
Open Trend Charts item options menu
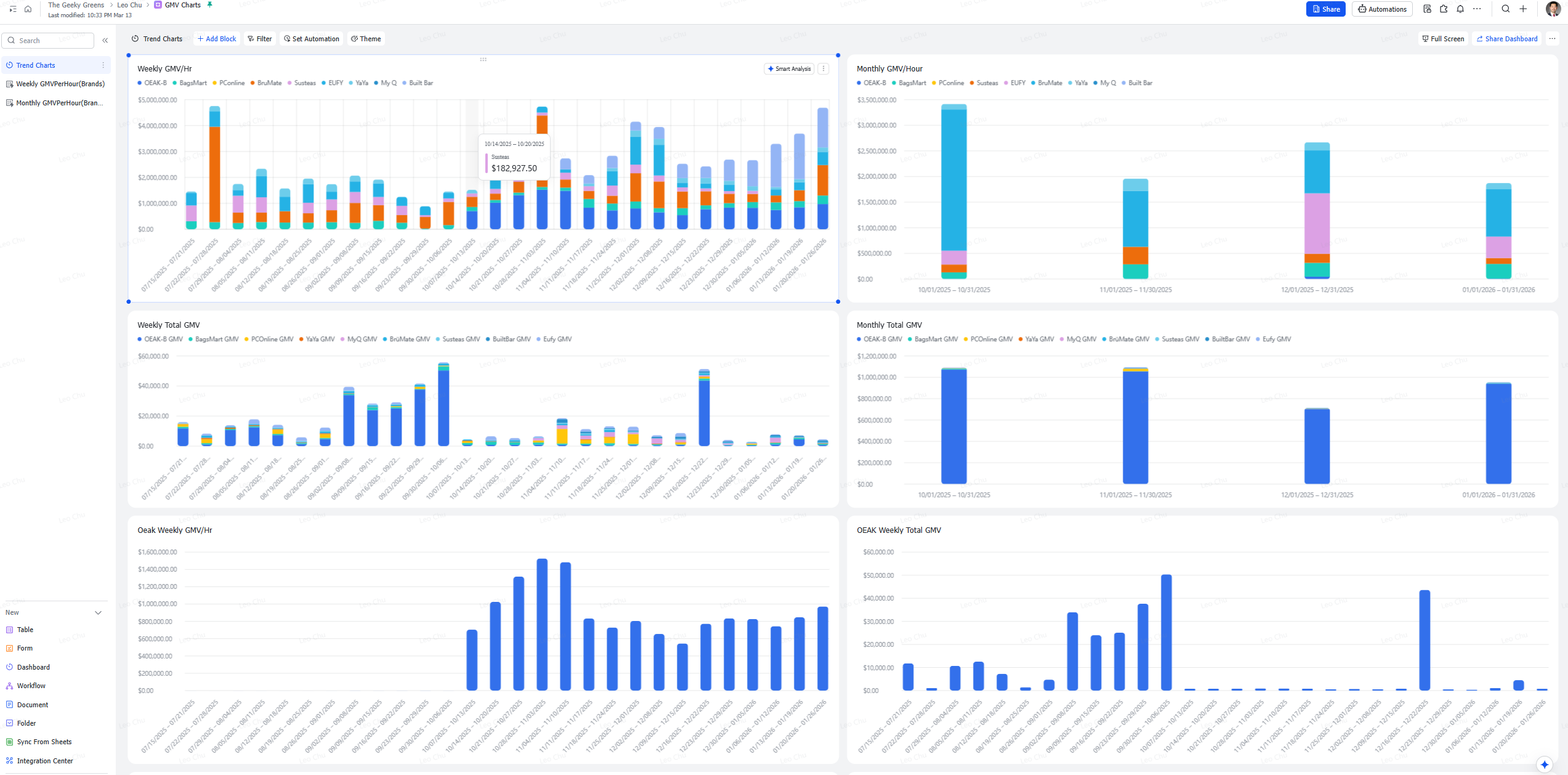(103, 65)
